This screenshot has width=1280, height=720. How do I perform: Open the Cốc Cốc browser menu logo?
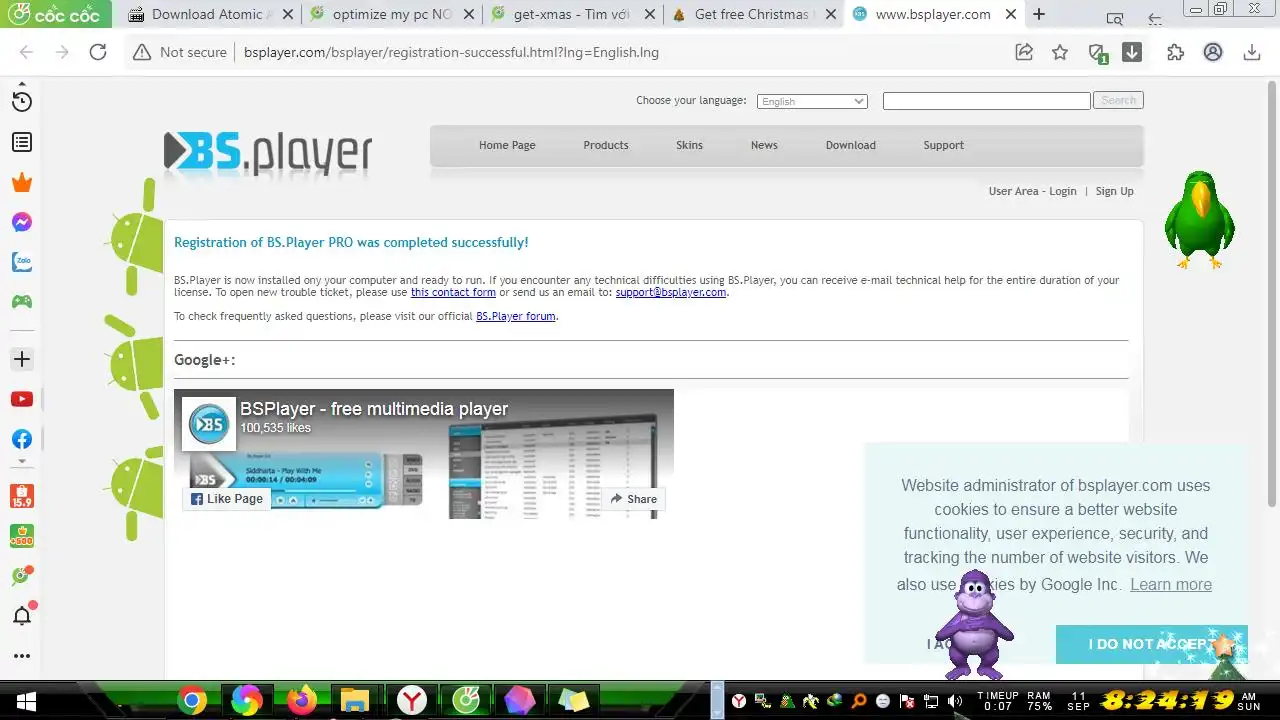(55, 14)
